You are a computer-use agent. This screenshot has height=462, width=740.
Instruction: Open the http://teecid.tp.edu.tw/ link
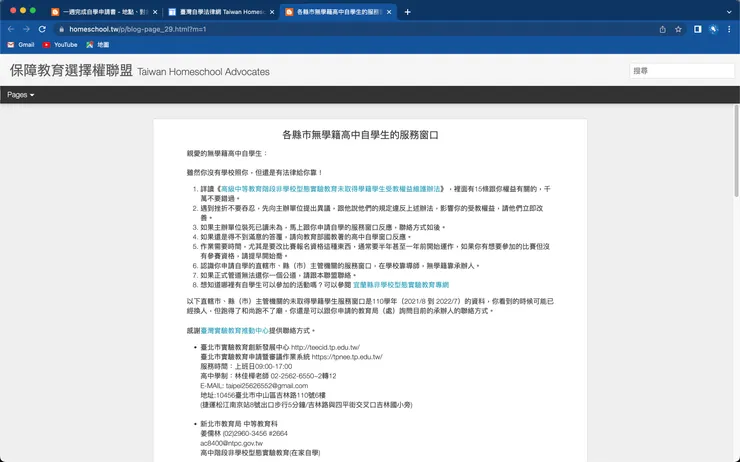tap(325, 347)
